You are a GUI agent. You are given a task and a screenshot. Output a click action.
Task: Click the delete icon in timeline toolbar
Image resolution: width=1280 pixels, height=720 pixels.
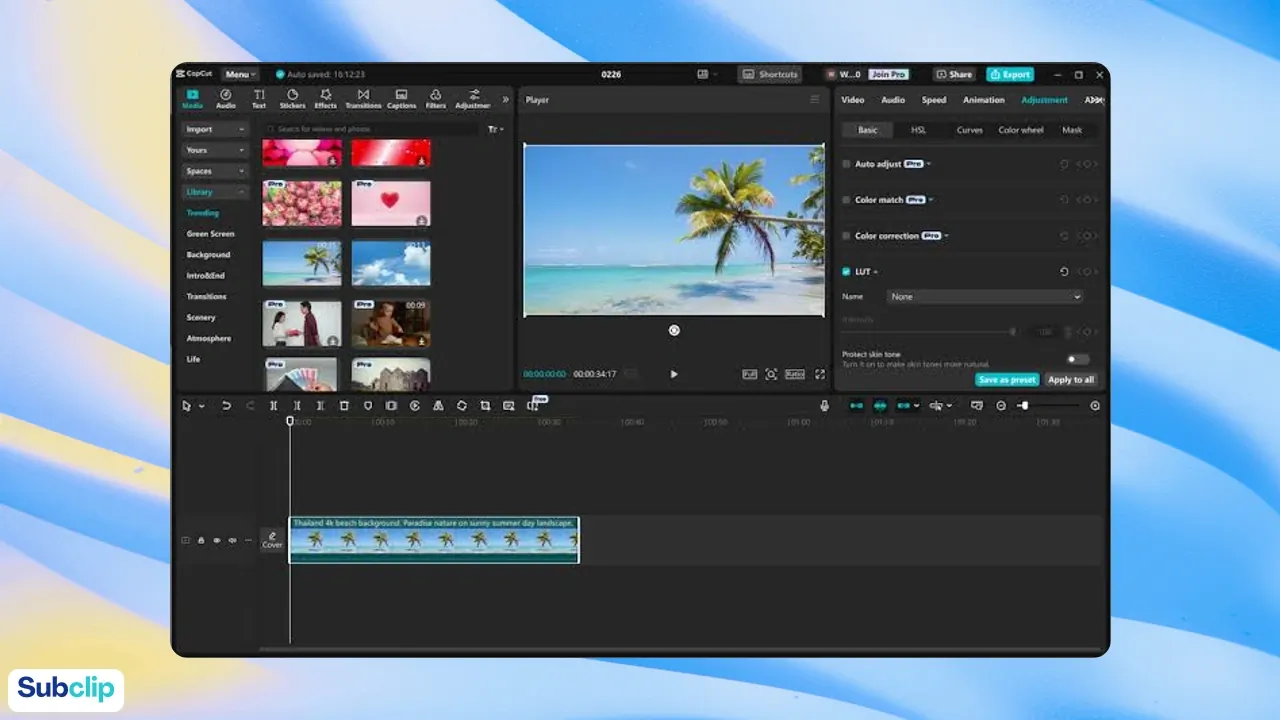point(344,405)
